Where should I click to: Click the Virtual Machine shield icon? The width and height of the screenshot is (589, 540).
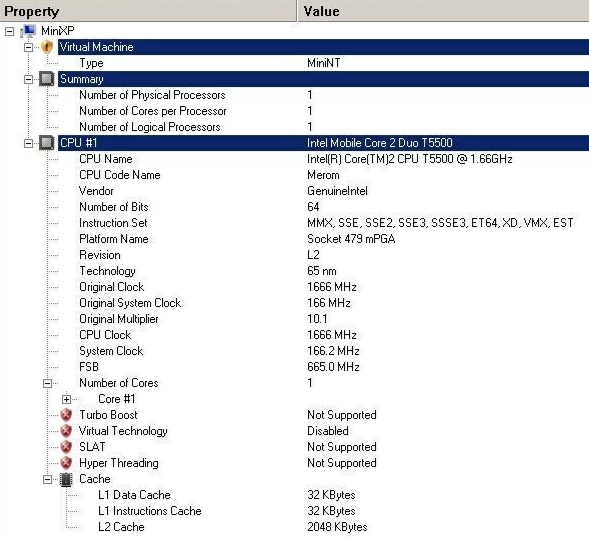[x=47, y=47]
